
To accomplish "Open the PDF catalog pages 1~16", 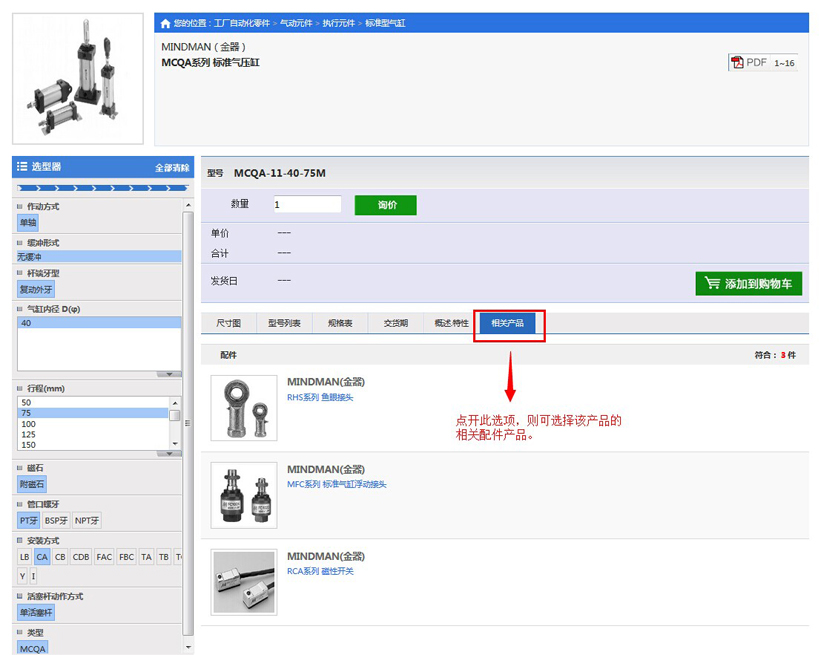I will [x=763, y=63].
